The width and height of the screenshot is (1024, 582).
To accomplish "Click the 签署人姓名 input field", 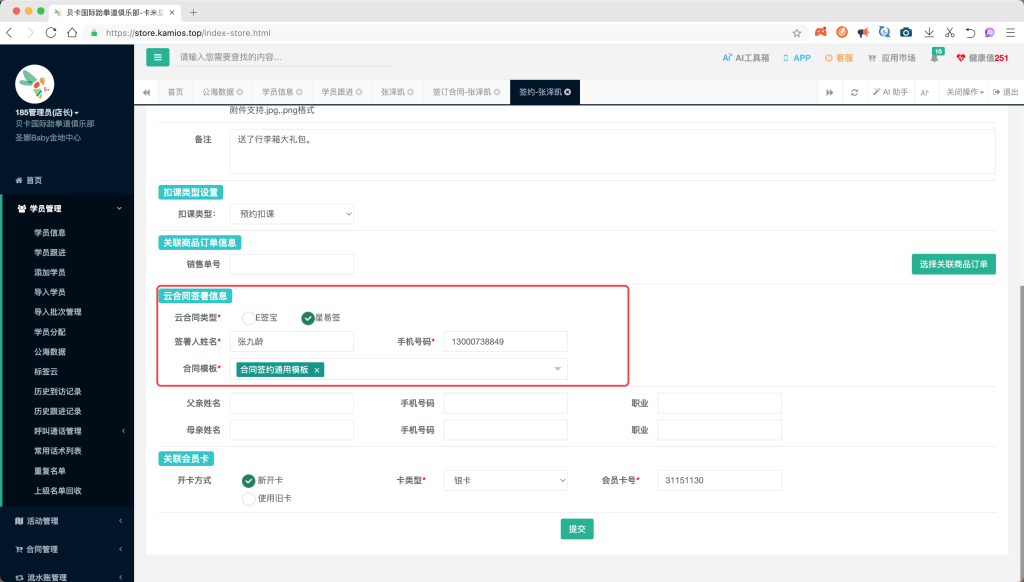I will pos(292,341).
